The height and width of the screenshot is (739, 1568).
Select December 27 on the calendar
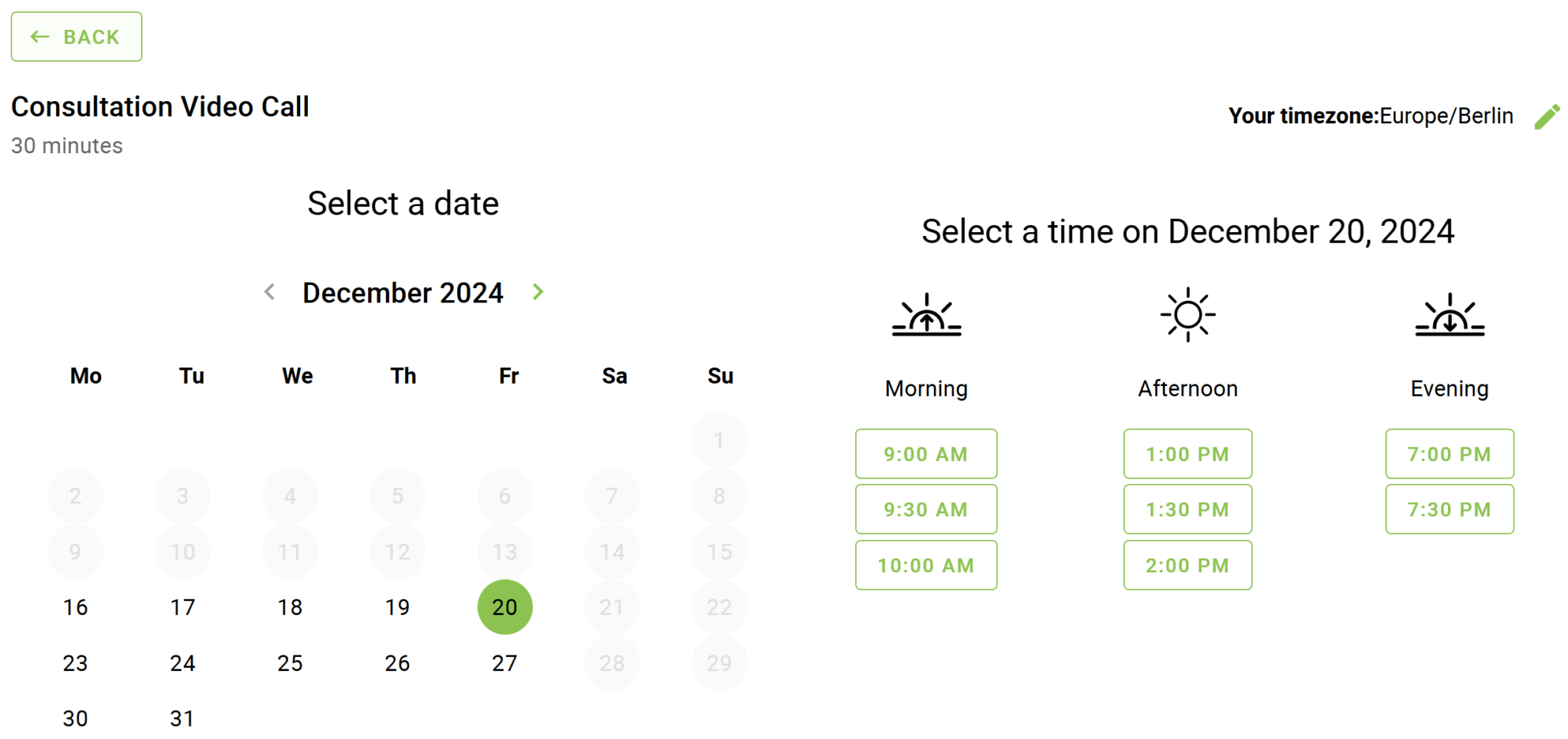[x=505, y=663]
